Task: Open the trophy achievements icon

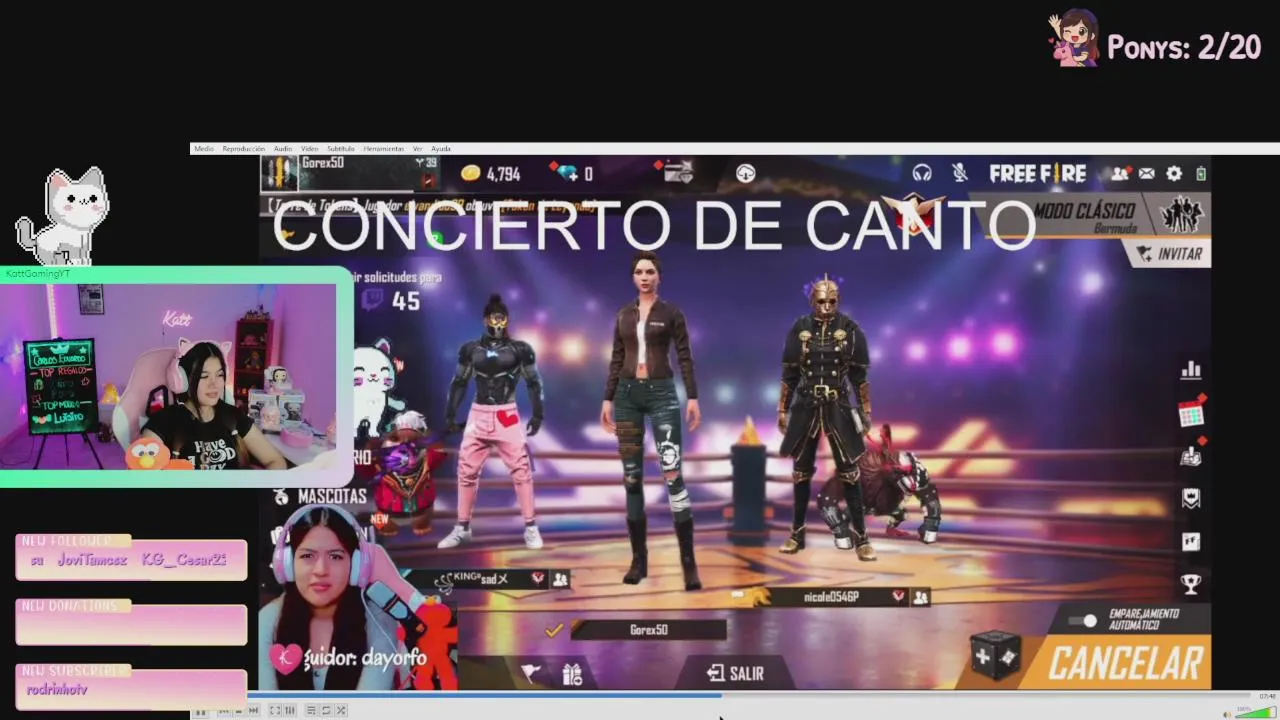Action: coord(1191,583)
